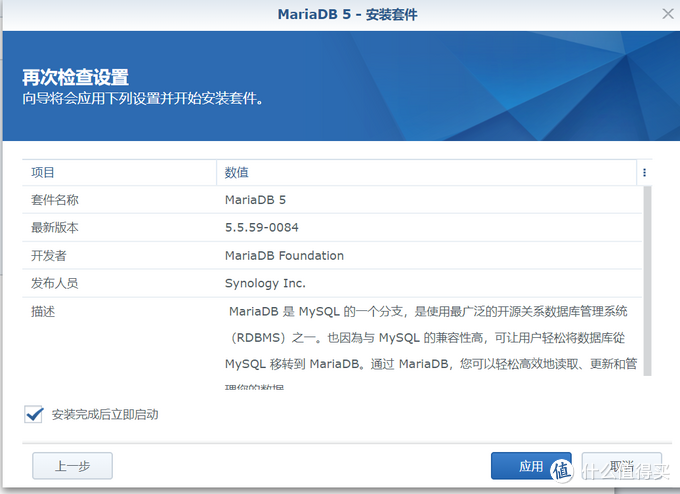This screenshot has width=680, height=494.
Task: Uncheck 安装完成后立即启动 checkbox
Action: 33,414
